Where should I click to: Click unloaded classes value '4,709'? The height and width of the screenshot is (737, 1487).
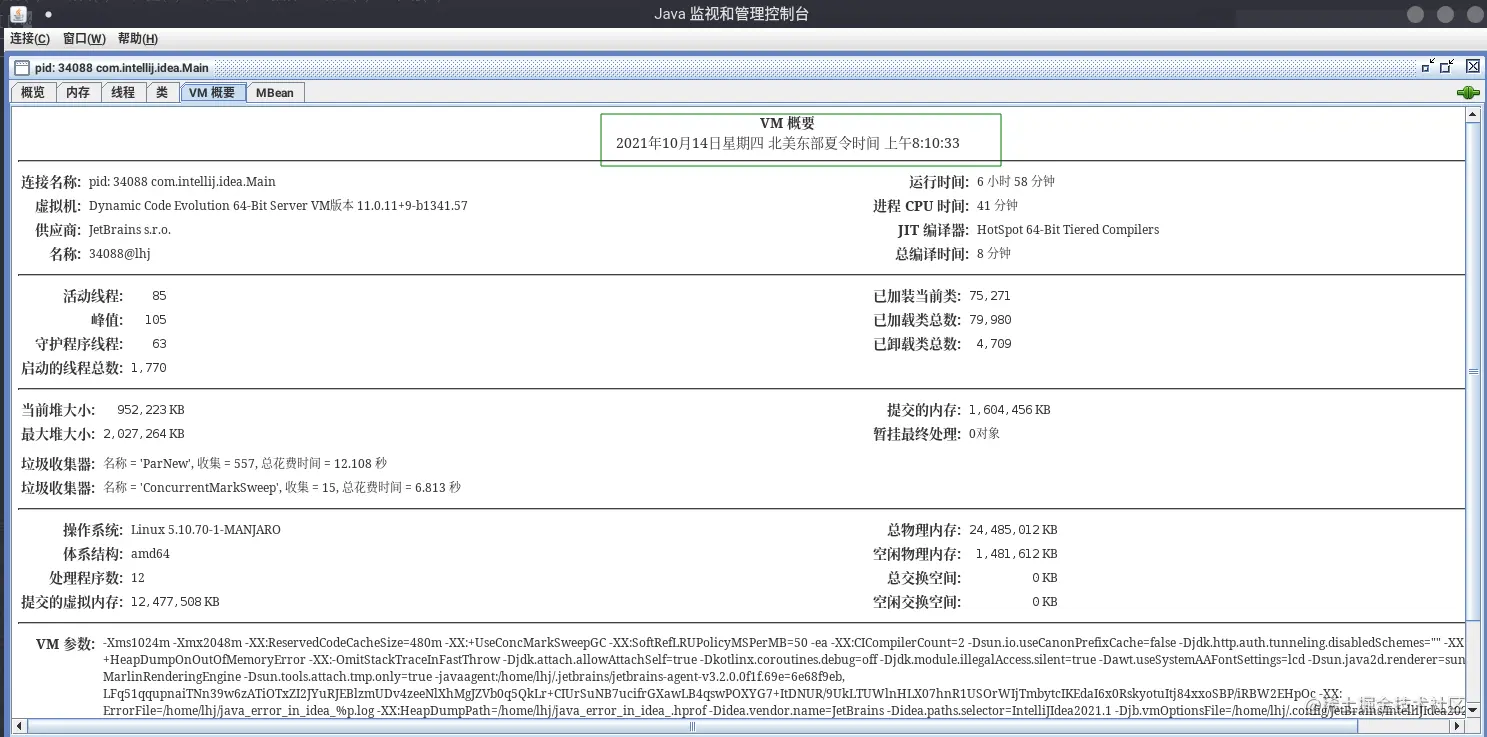coord(994,344)
